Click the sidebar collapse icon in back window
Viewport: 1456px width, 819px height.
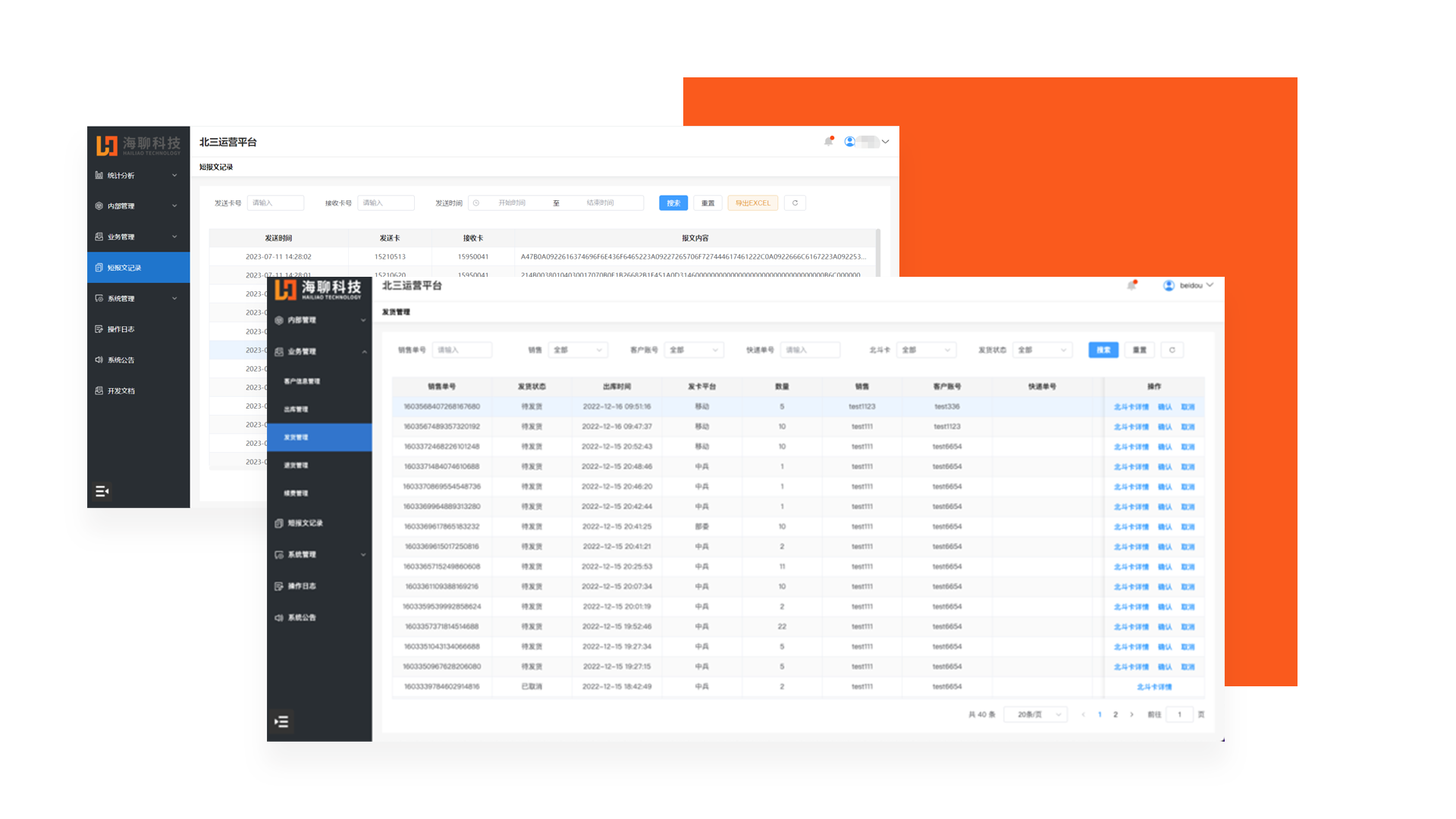click(x=102, y=491)
